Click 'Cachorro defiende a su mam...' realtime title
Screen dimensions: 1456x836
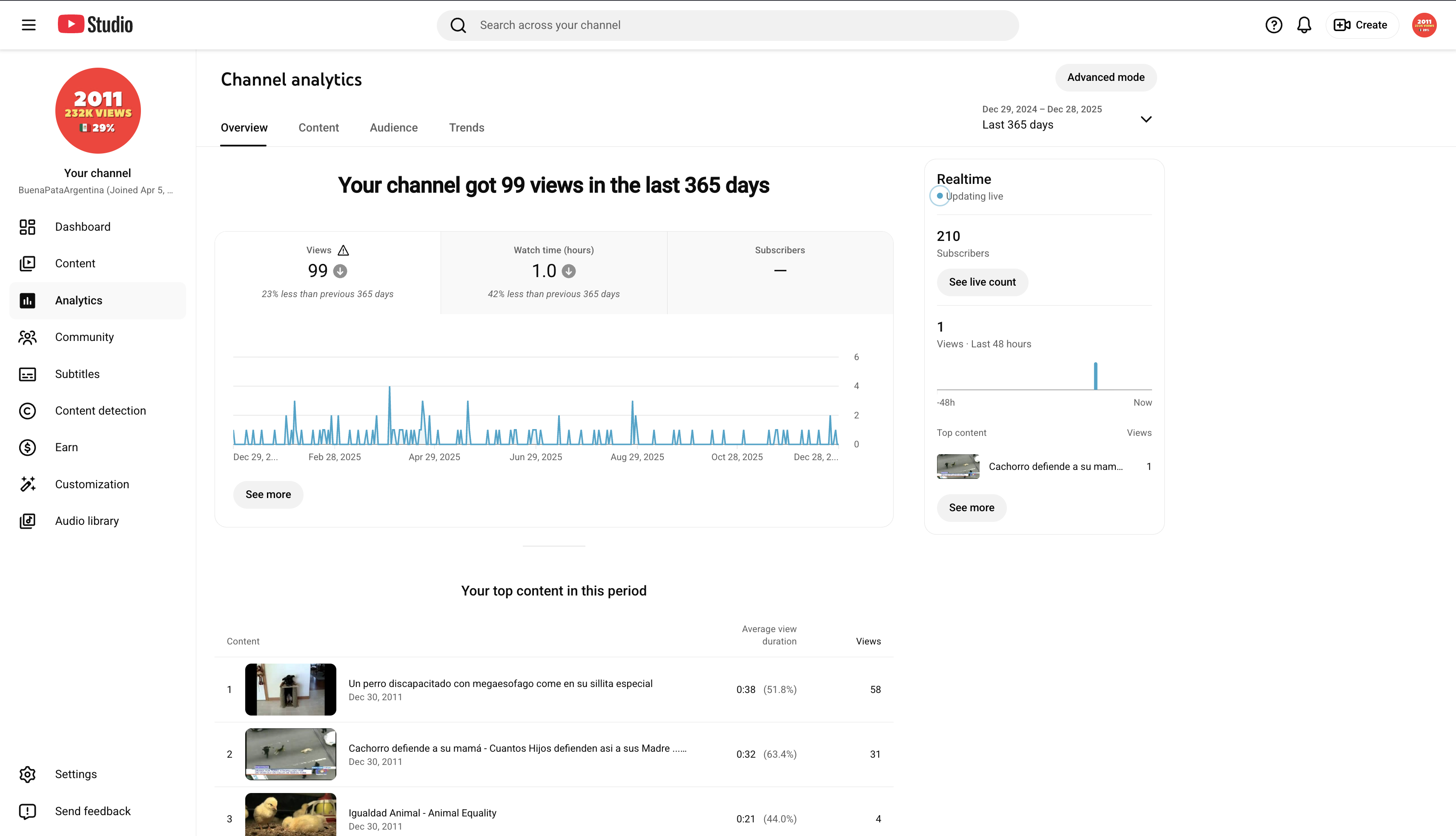coord(1055,466)
